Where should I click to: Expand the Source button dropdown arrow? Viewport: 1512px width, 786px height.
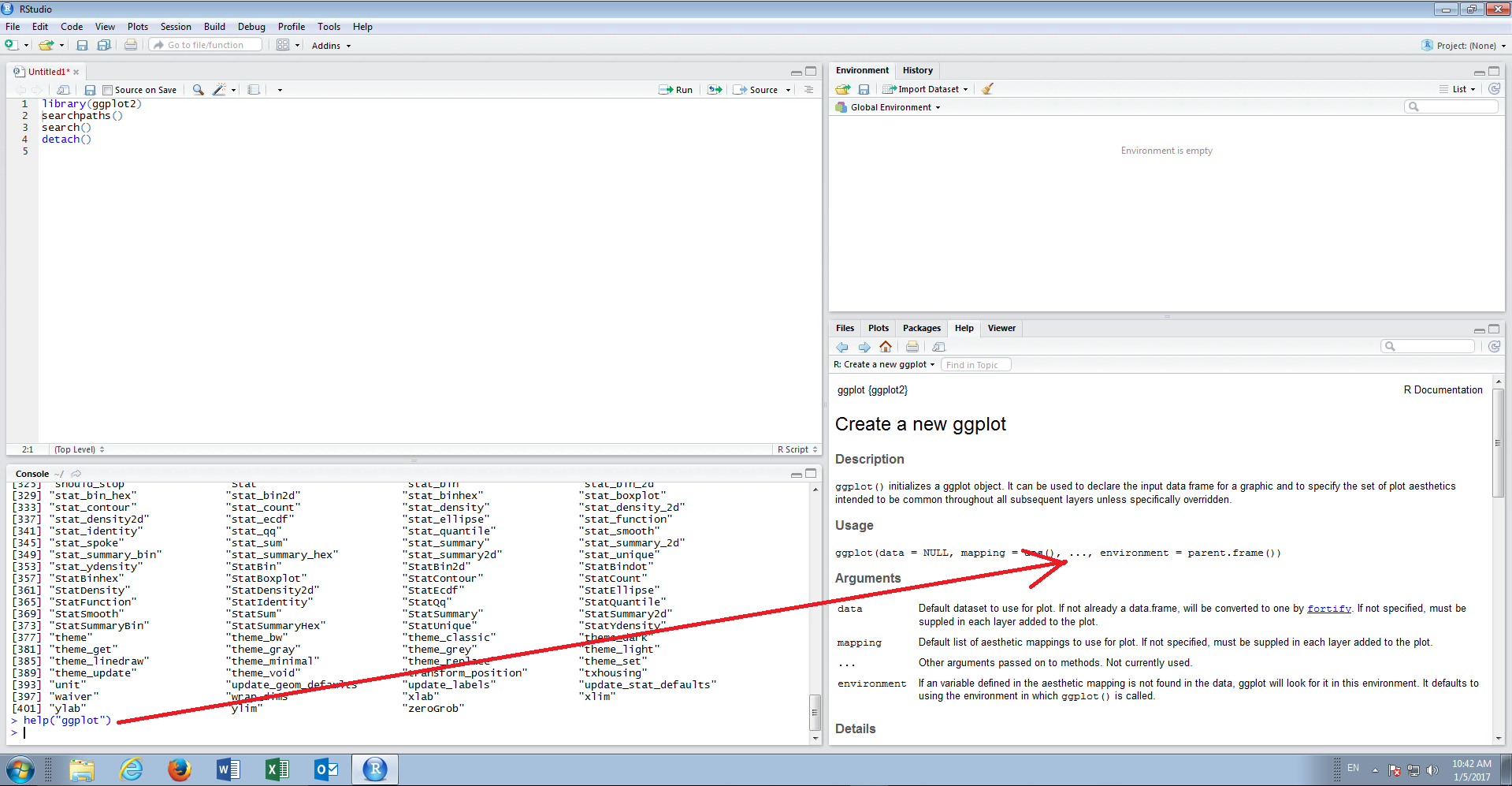click(788, 90)
